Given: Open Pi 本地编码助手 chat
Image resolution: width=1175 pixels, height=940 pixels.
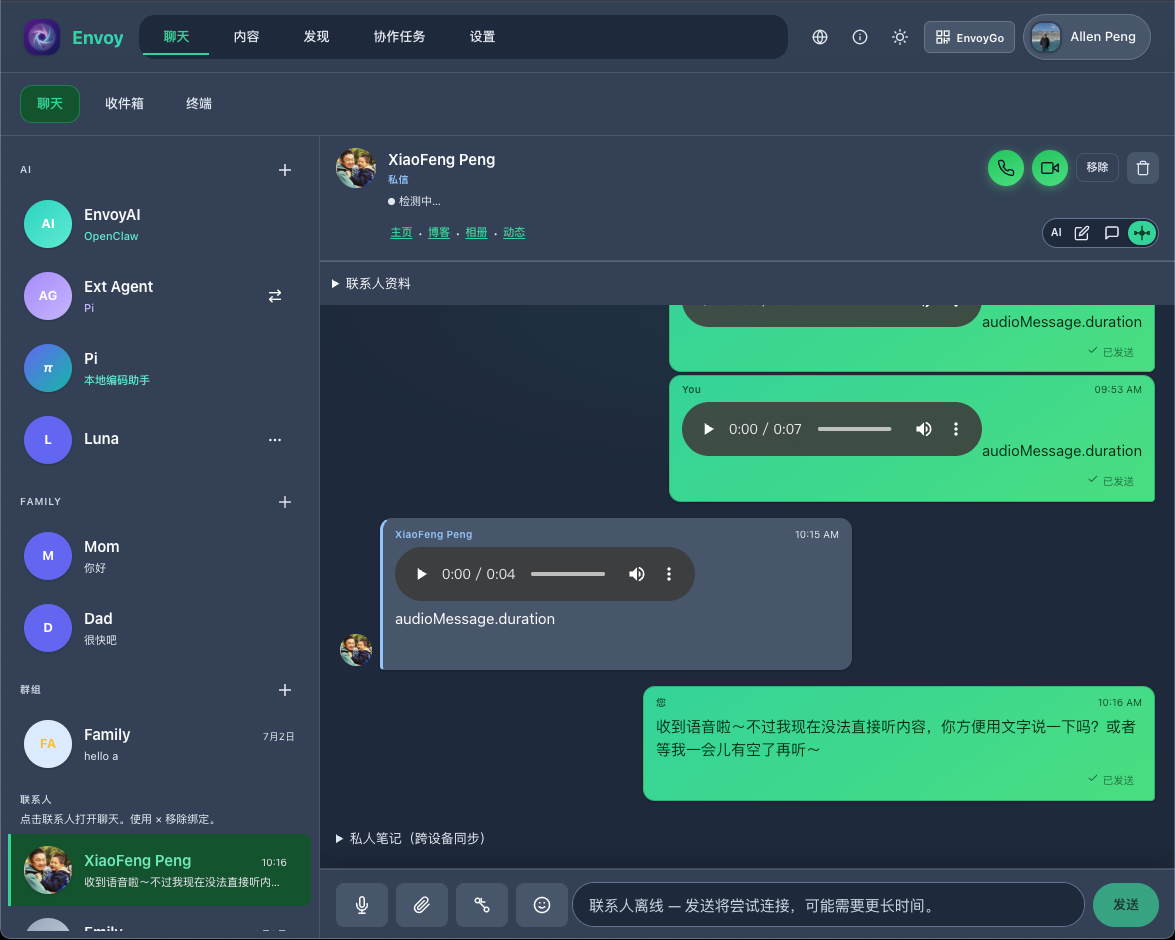Looking at the screenshot, I should (x=159, y=368).
